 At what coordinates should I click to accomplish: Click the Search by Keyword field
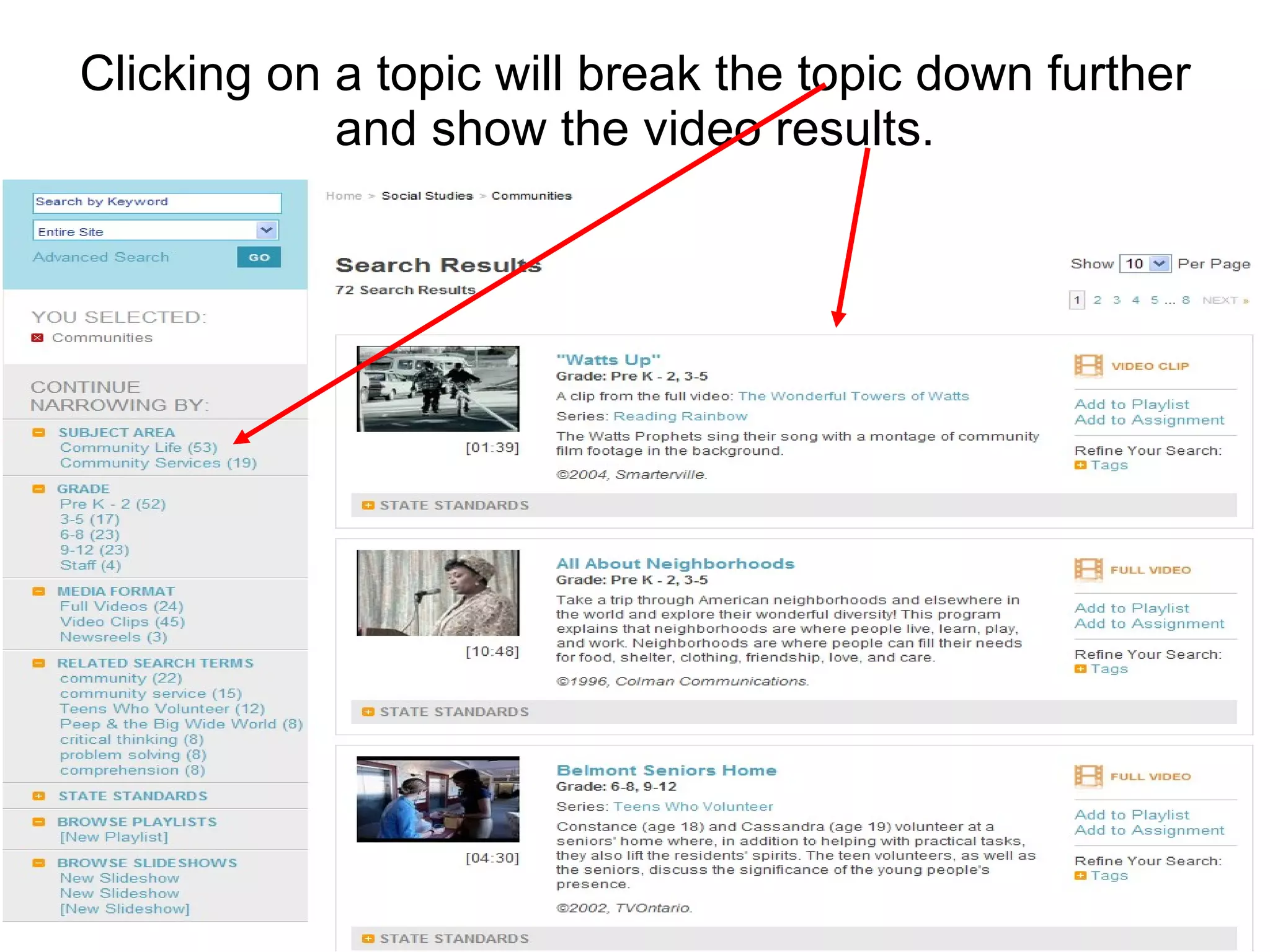157,203
